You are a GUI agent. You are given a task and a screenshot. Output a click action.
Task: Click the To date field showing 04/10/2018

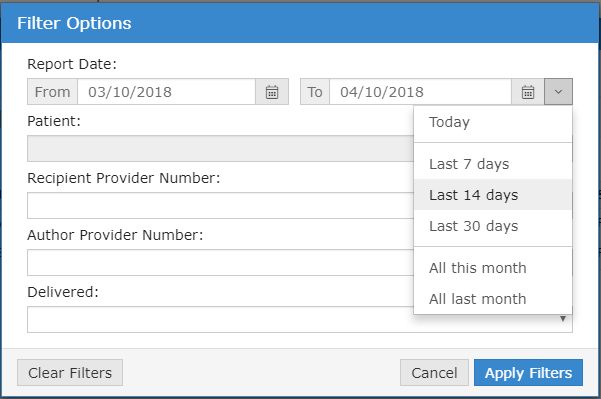tap(420, 92)
